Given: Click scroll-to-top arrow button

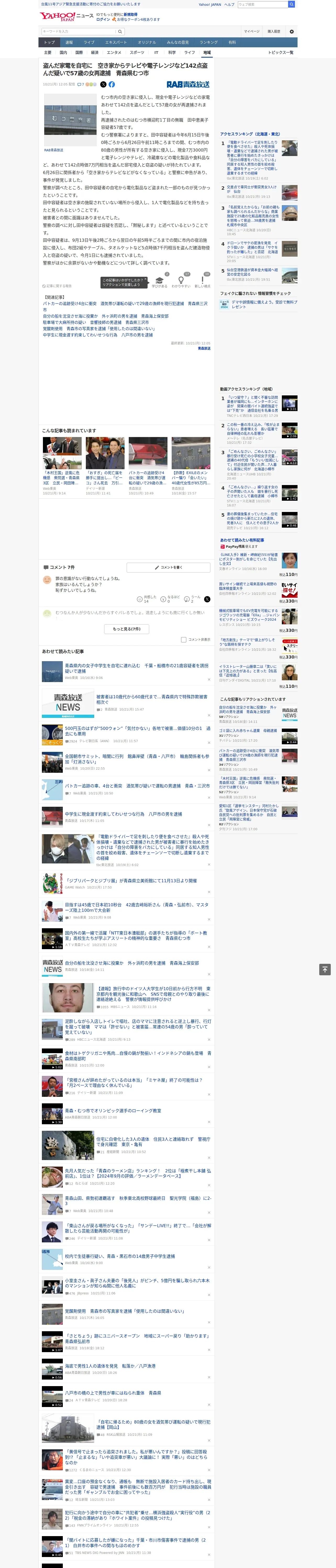Looking at the screenshot, I should (x=325, y=970).
